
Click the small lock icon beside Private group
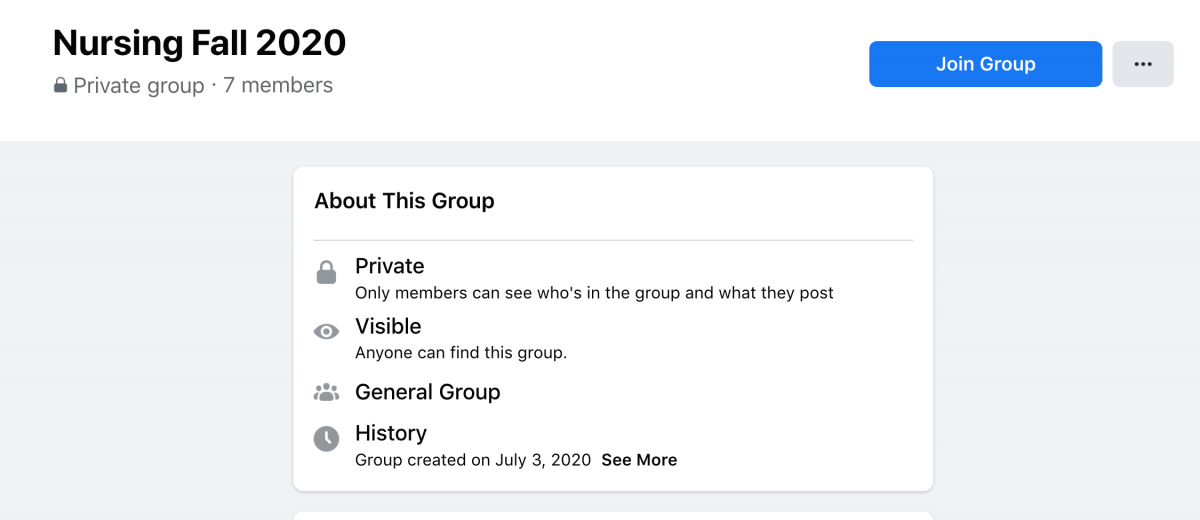pyautogui.click(x=61, y=86)
